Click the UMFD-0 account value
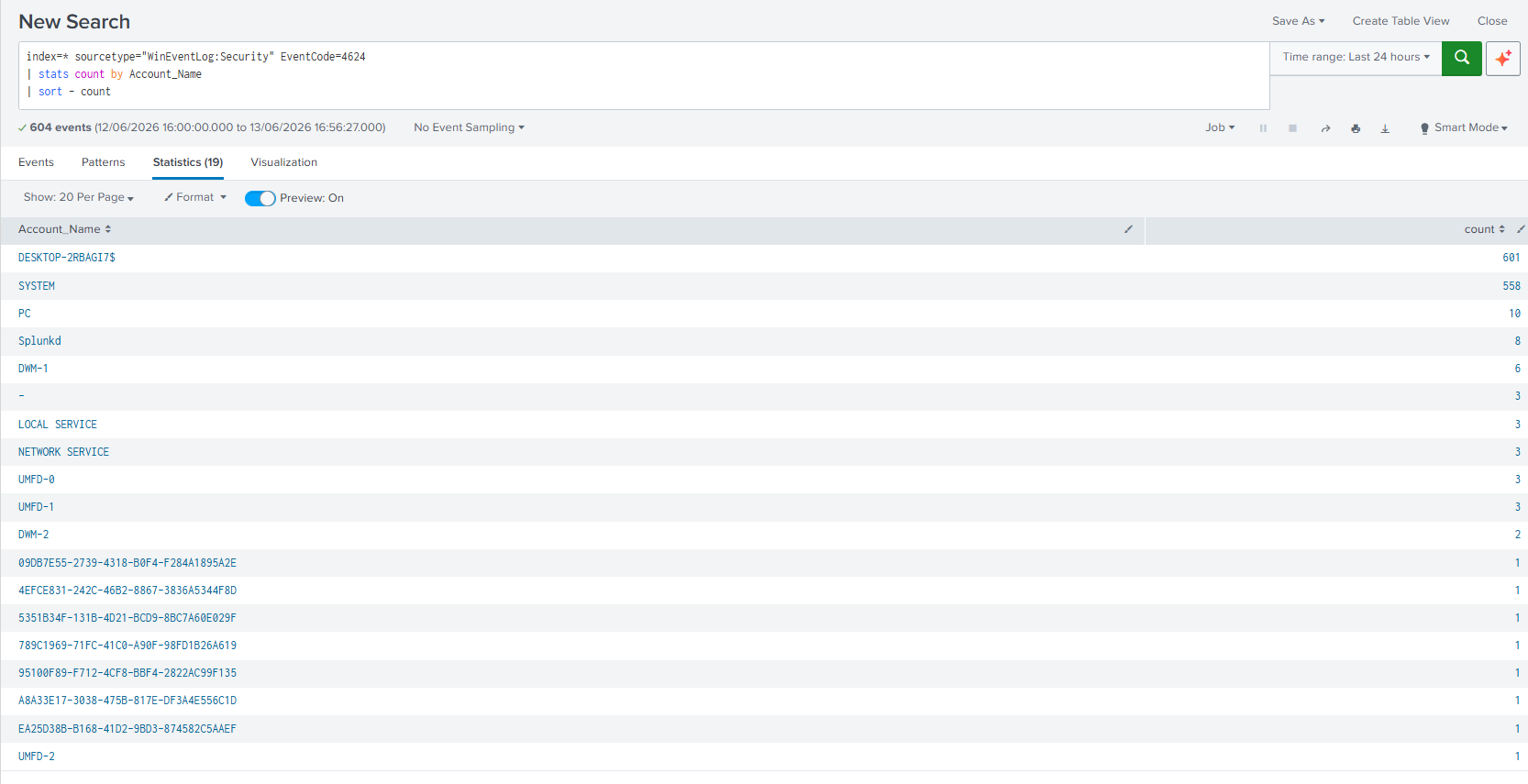The height and width of the screenshot is (784, 1528). click(x=37, y=480)
